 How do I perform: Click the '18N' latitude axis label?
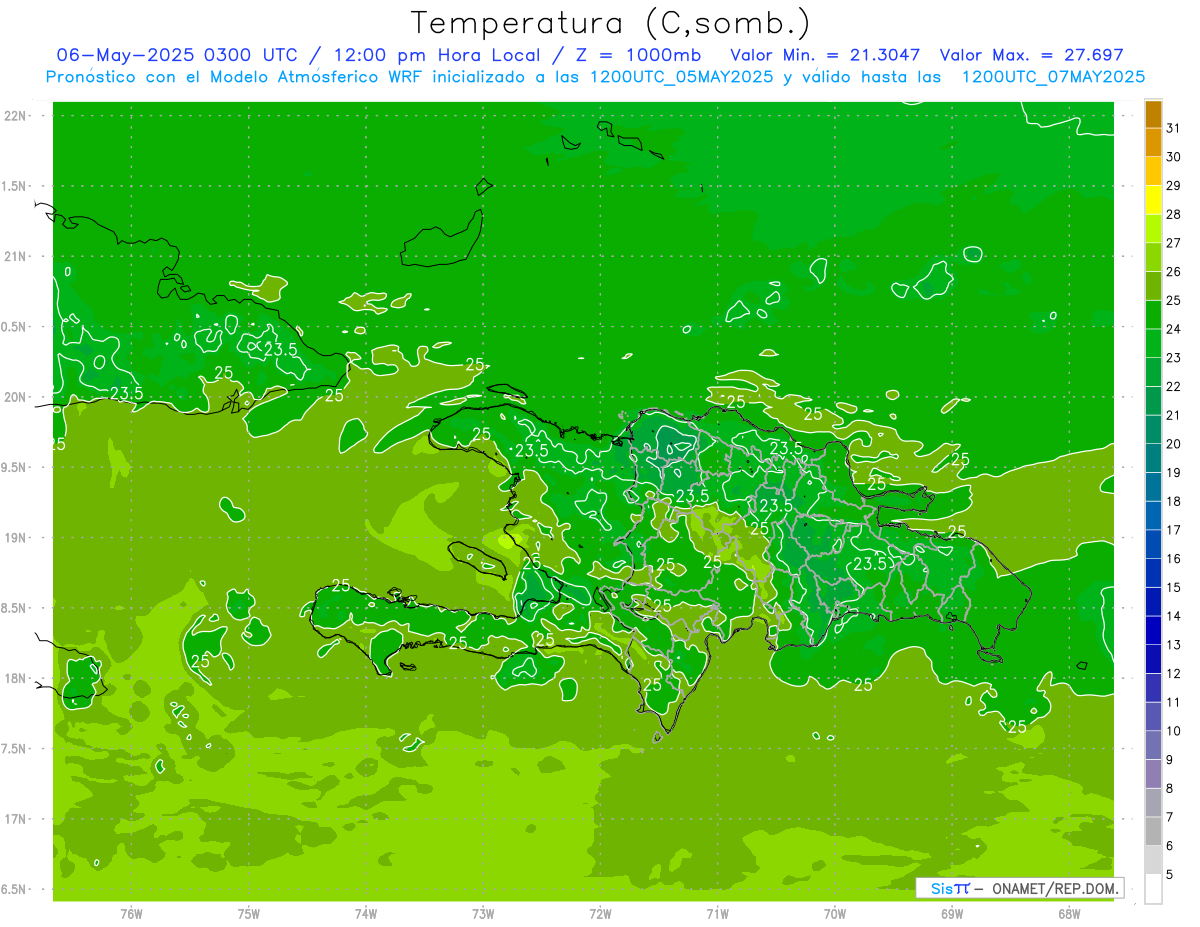click(x=15, y=678)
